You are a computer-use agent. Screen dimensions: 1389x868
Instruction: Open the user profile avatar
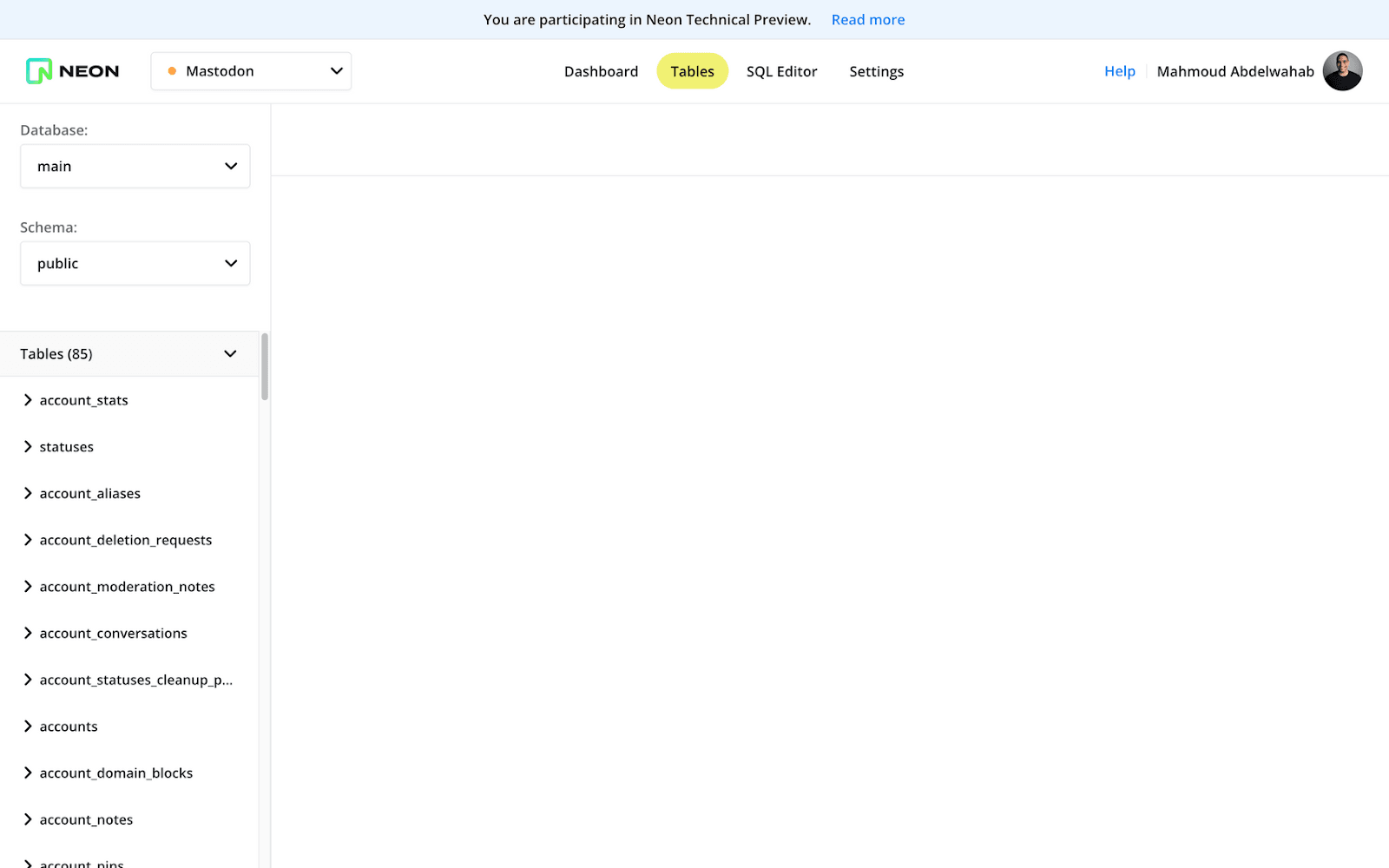[x=1342, y=71]
